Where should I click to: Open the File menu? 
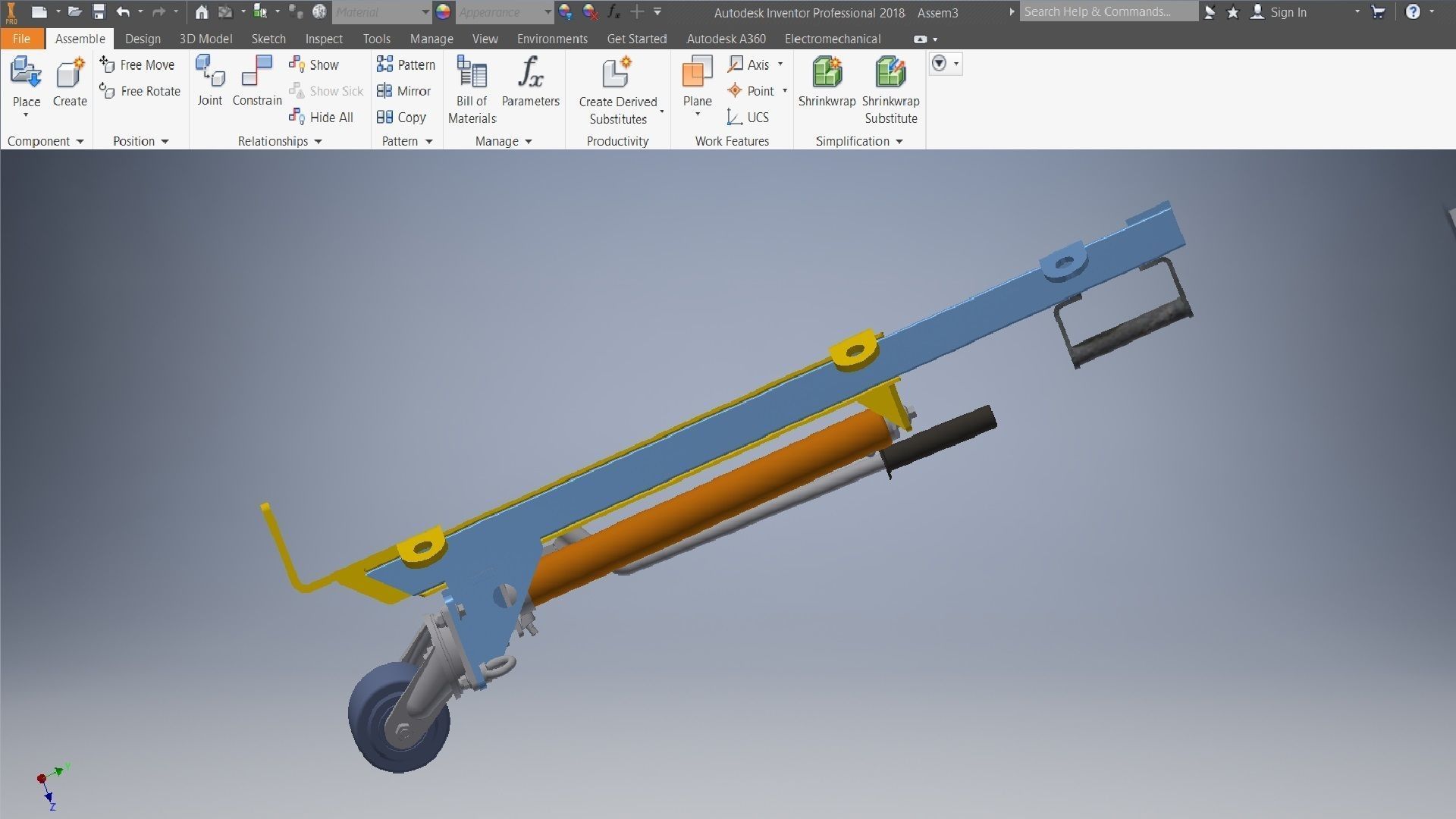click(x=21, y=39)
